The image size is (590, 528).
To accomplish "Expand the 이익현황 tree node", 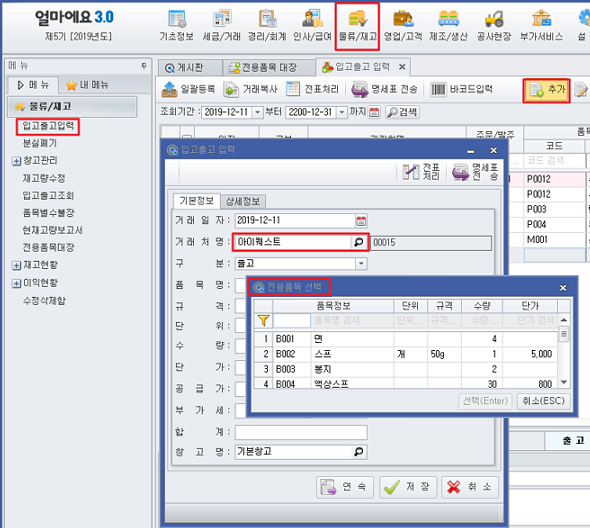I will (16, 283).
